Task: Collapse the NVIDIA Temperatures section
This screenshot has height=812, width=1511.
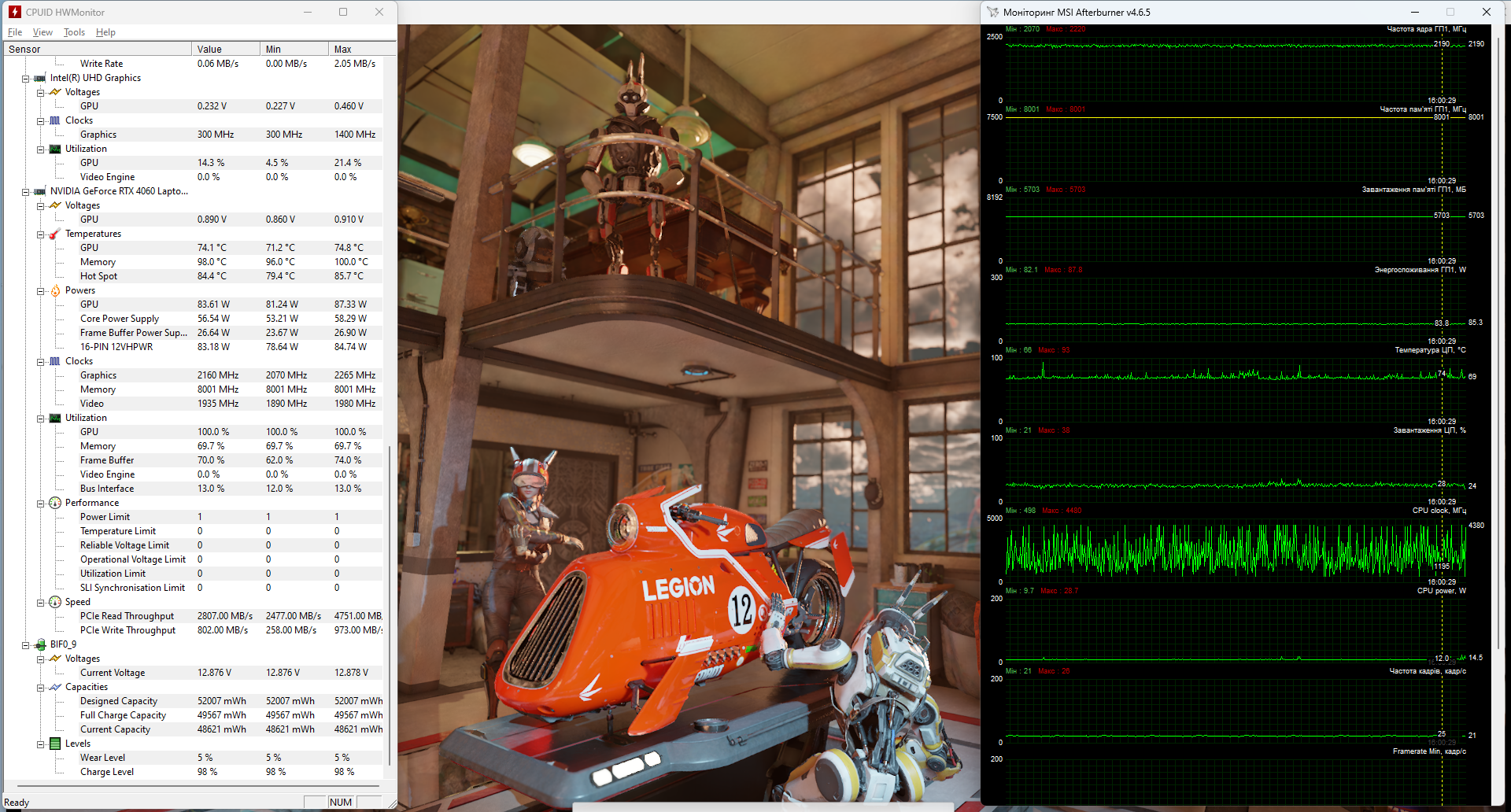Action: [x=41, y=234]
